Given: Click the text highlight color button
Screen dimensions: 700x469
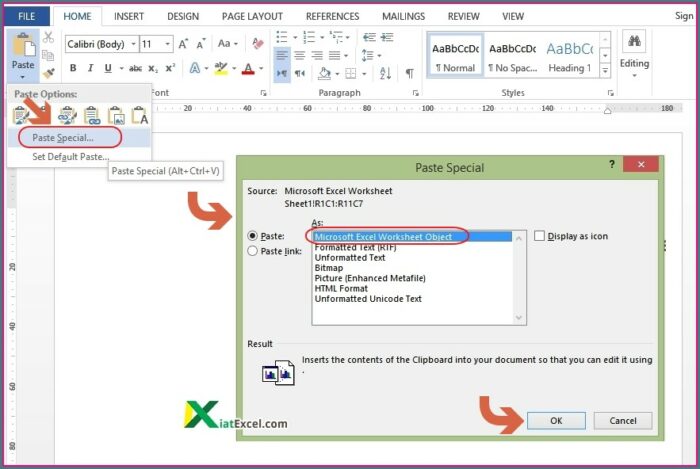Looking at the screenshot, I should [221, 69].
